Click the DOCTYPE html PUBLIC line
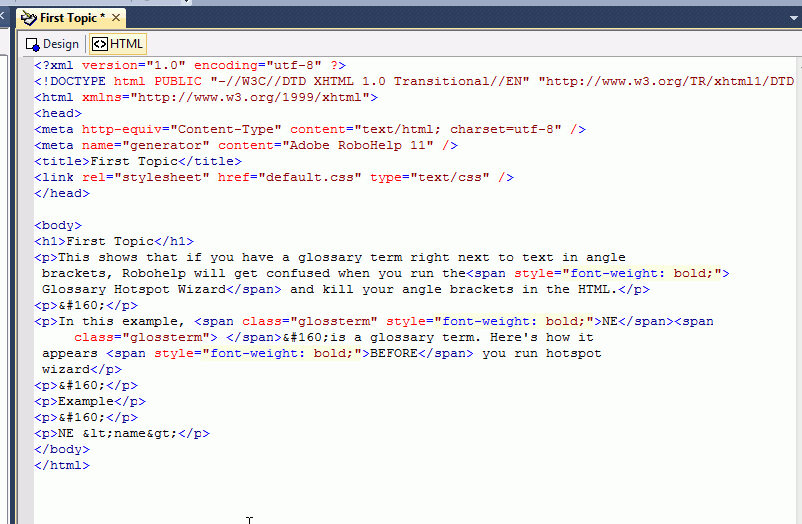Screen dimensions: 802x524 coord(414,81)
